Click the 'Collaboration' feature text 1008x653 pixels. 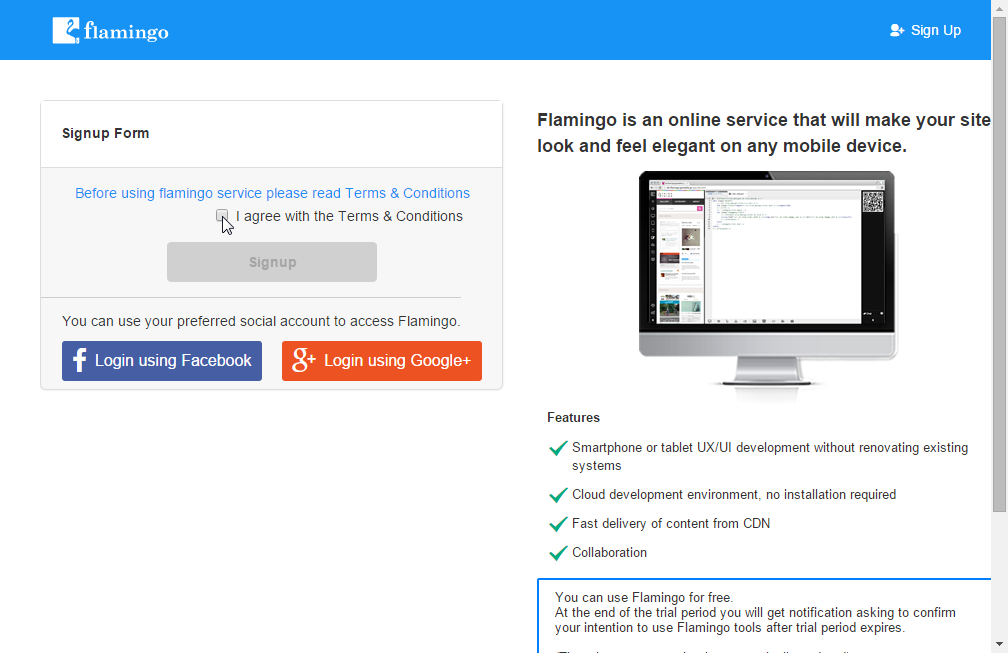tap(609, 553)
